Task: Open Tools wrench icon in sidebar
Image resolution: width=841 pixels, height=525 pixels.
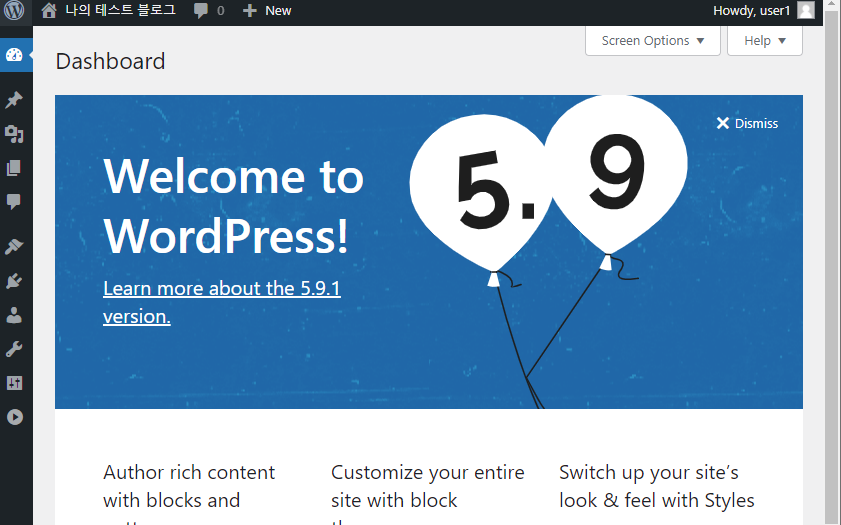Action: click(x=14, y=349)
